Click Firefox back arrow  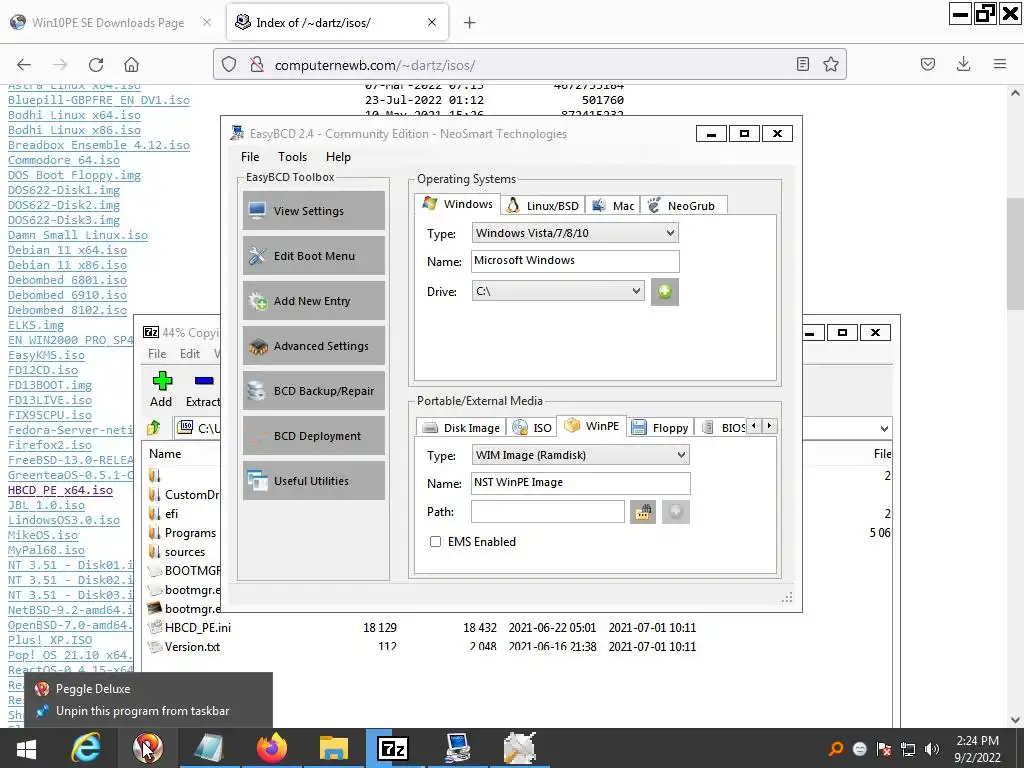tap(24, 65)
